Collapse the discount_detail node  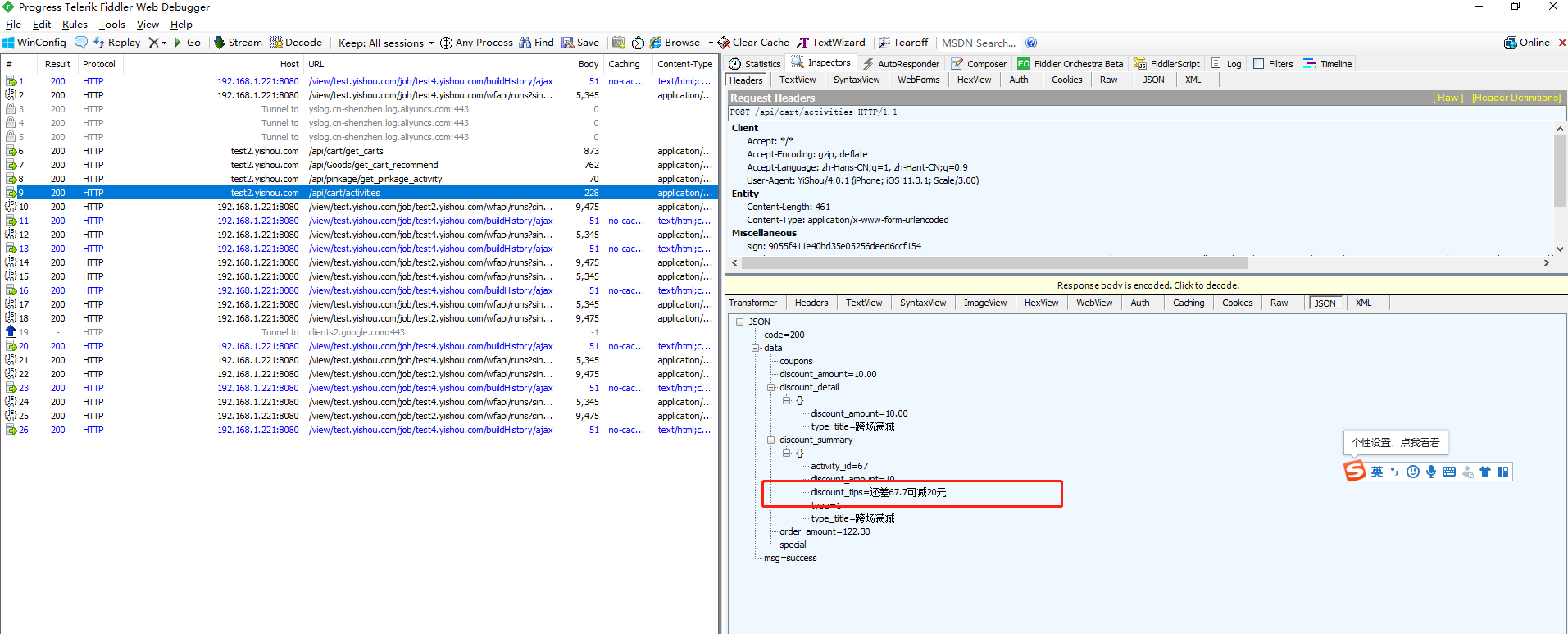coord(770,387)
